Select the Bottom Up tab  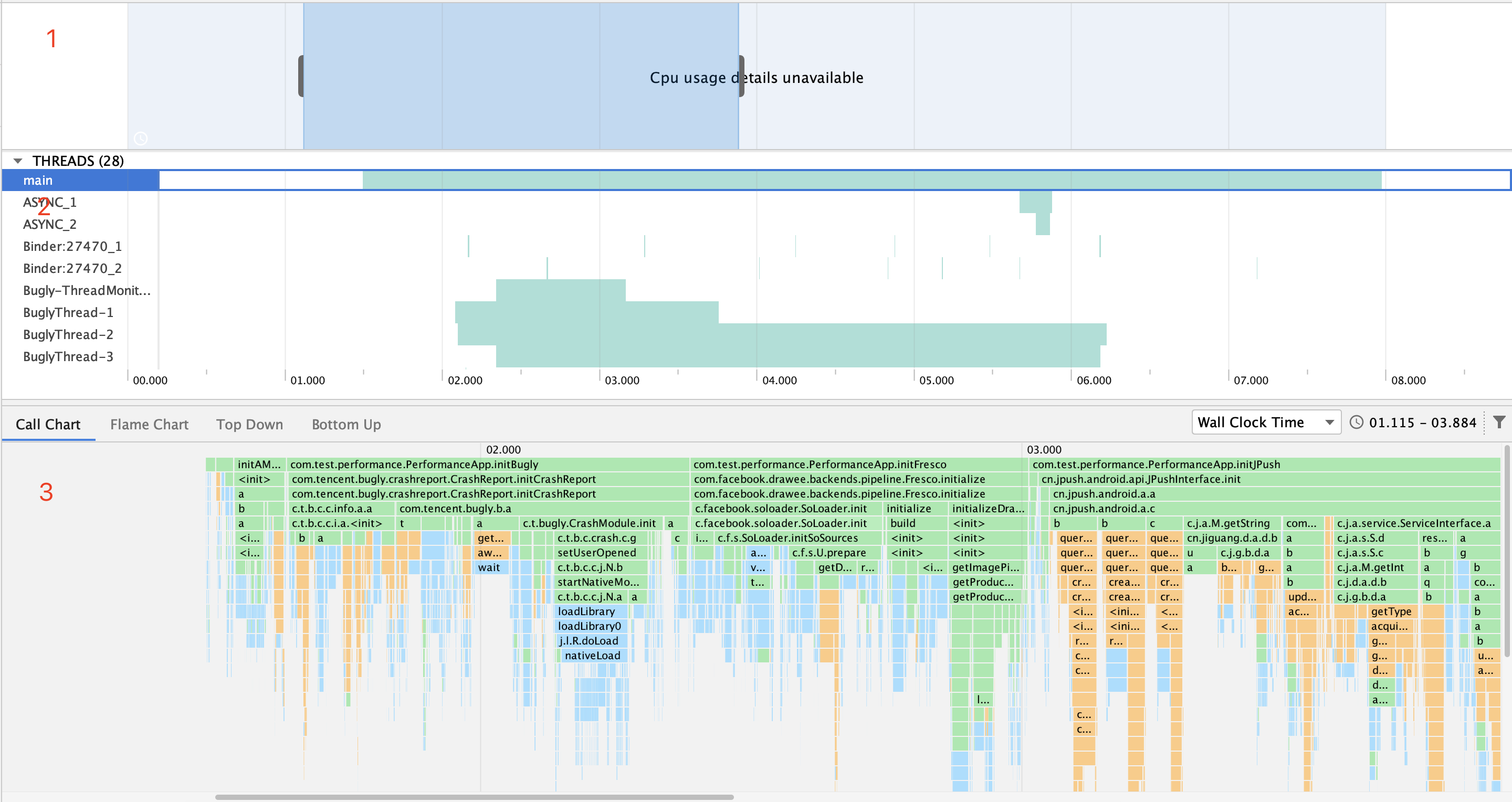click(x=346, y=424)
